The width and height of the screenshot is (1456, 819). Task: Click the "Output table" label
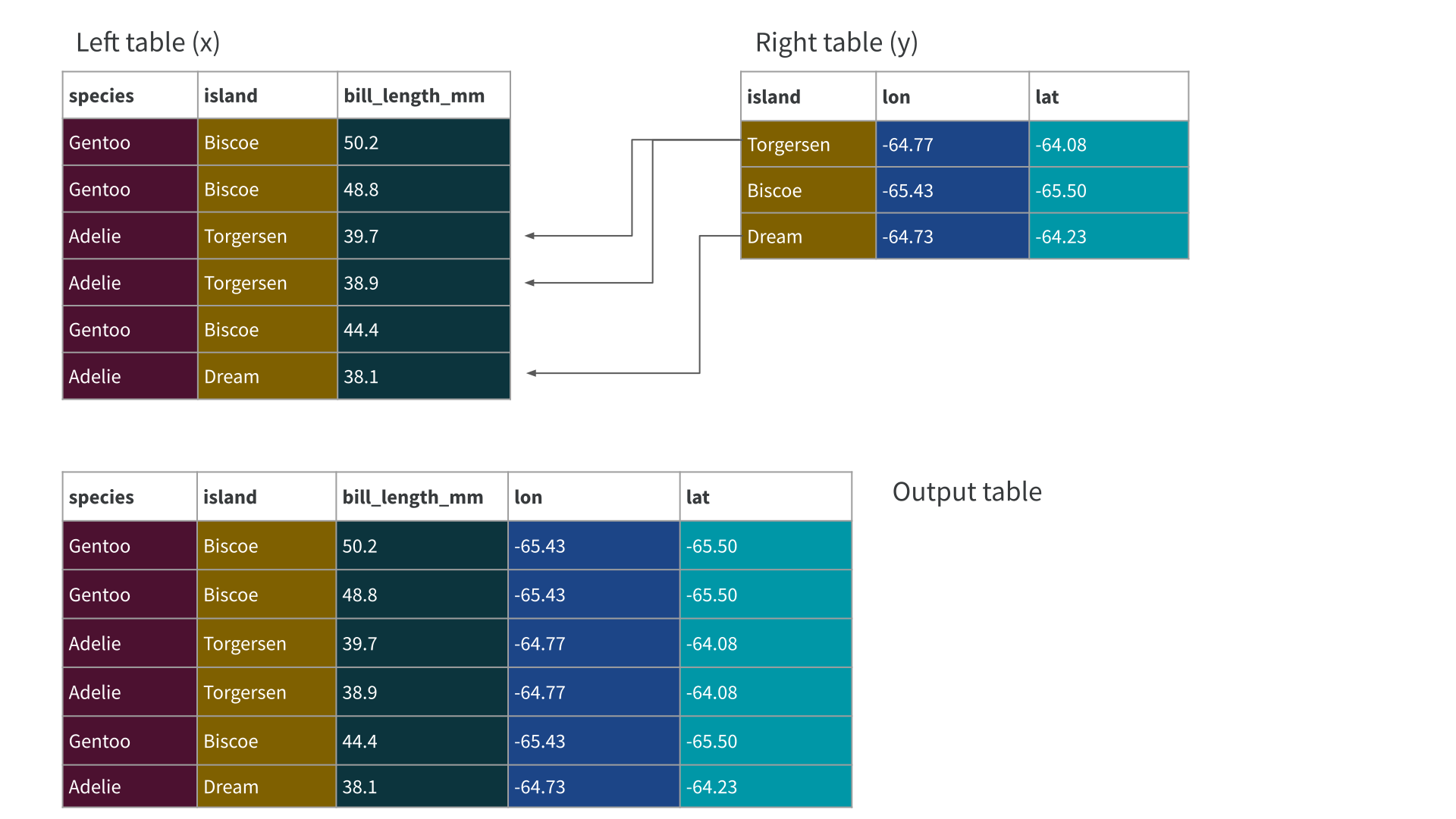(967, 492)
